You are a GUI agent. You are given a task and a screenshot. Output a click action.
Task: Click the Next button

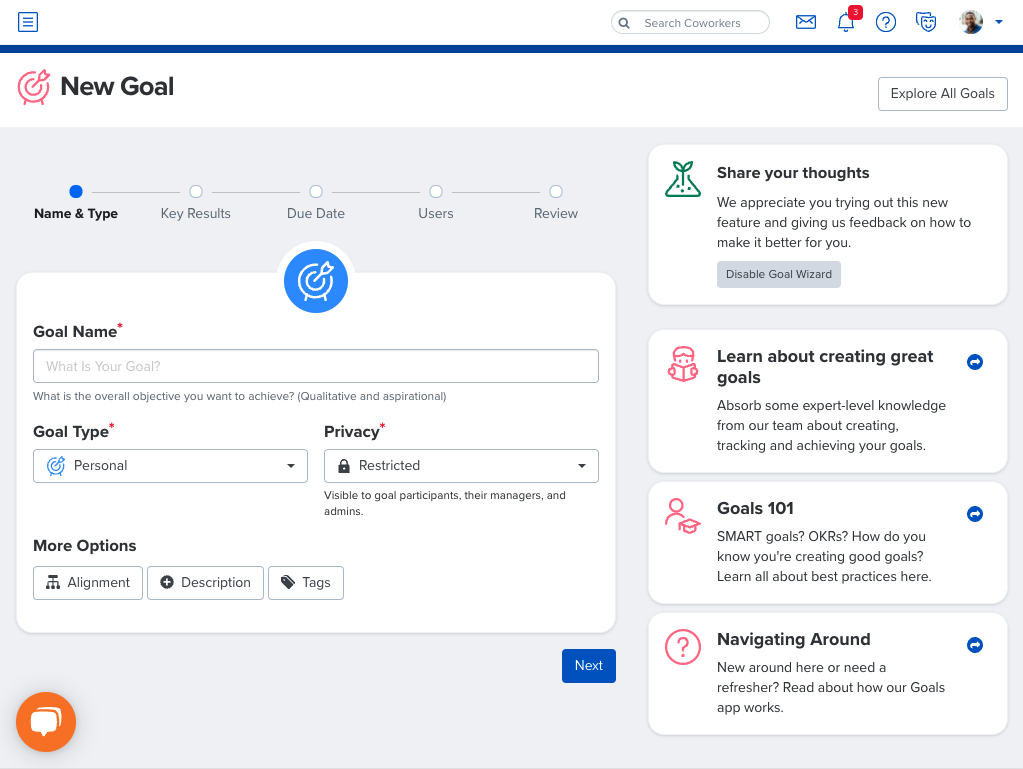tap(588, 666)
